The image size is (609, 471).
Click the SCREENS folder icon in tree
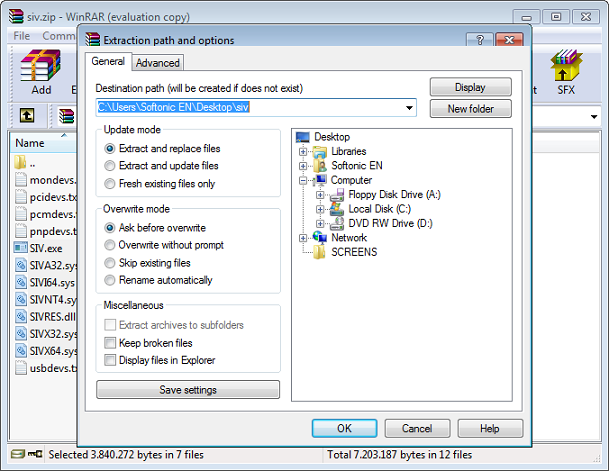pyautogui.click(x=320, y=252)
